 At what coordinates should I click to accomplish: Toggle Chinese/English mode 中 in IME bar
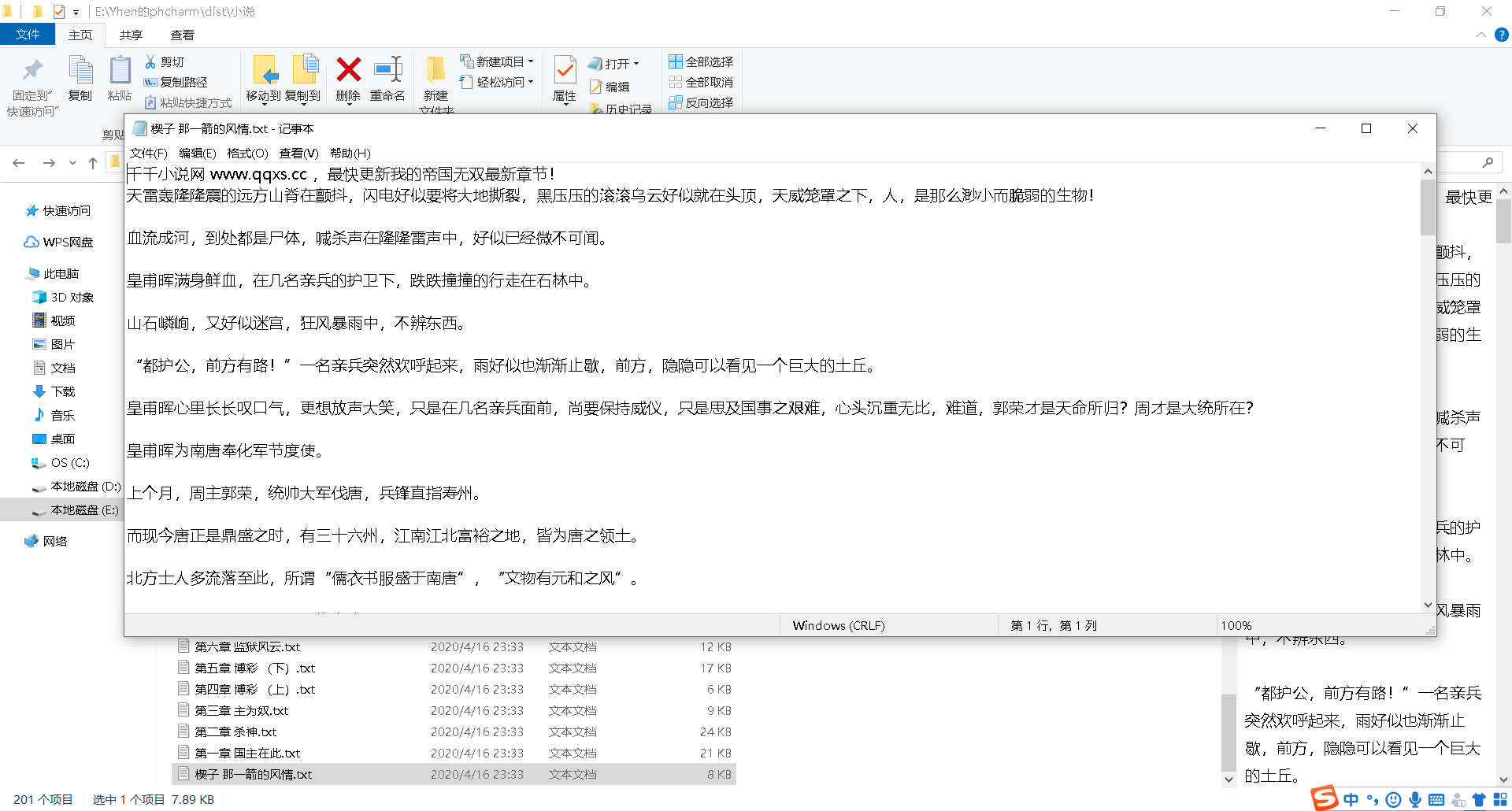pos(1351,800)
